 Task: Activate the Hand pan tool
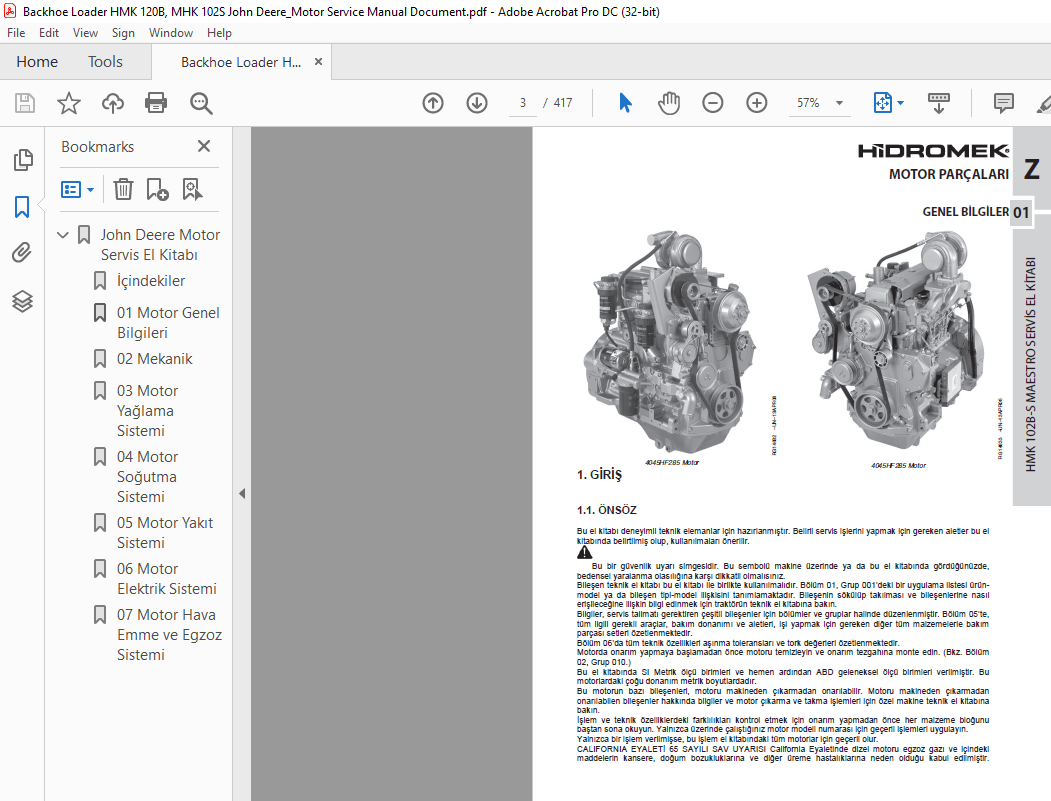[669, 103]
